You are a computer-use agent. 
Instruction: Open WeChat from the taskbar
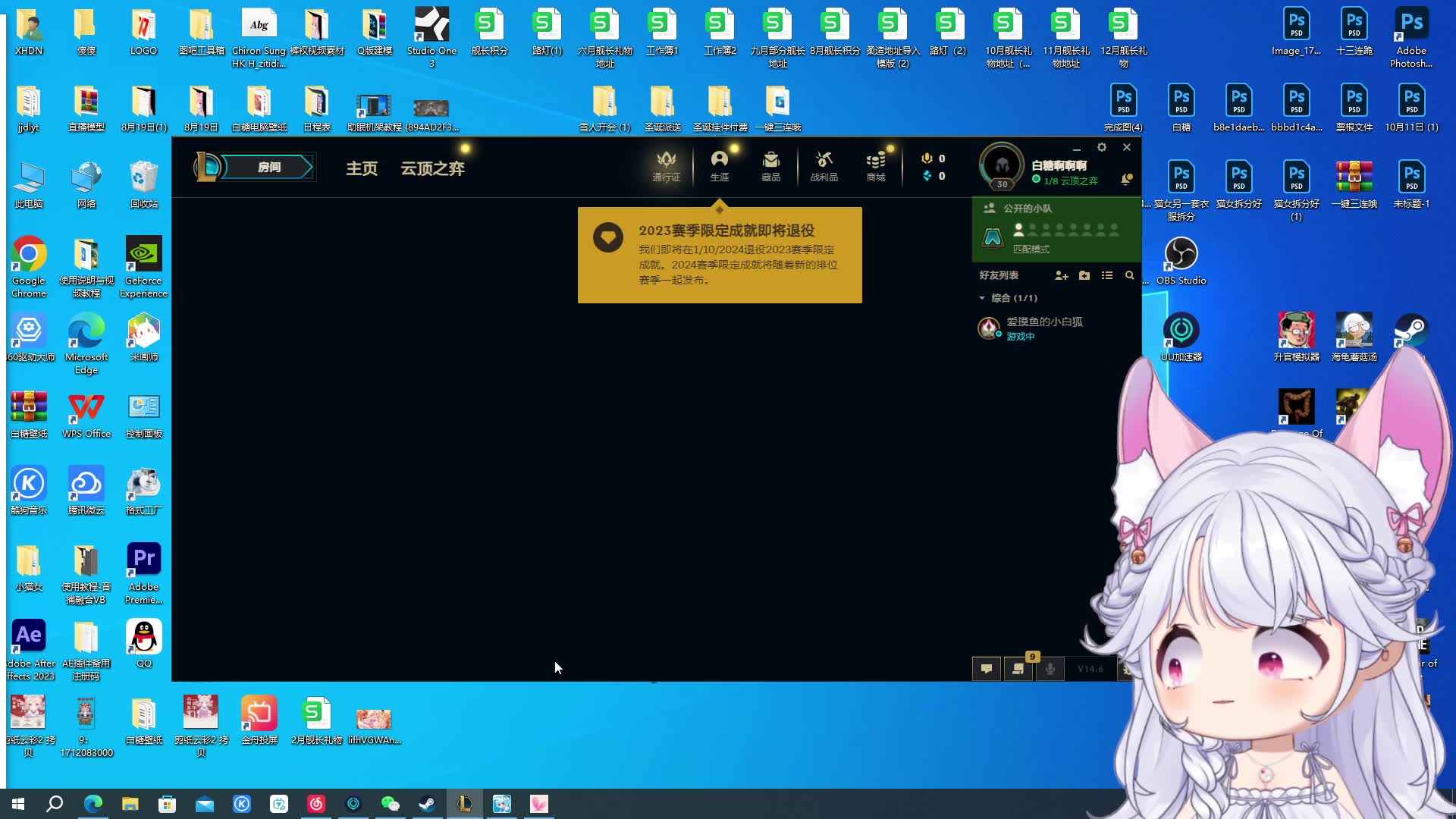click(390, 804)
